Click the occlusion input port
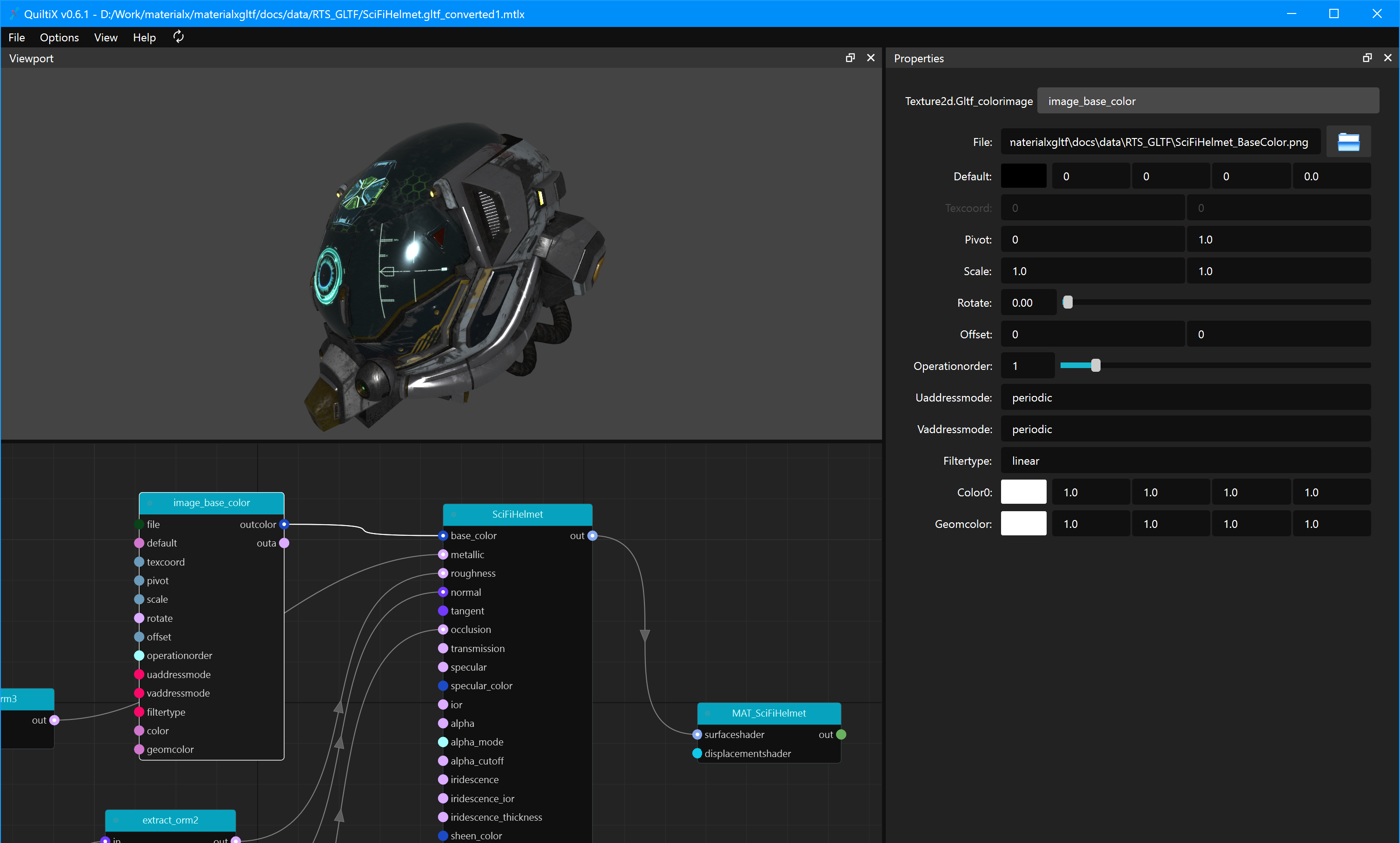 click(x=443, y=629)
